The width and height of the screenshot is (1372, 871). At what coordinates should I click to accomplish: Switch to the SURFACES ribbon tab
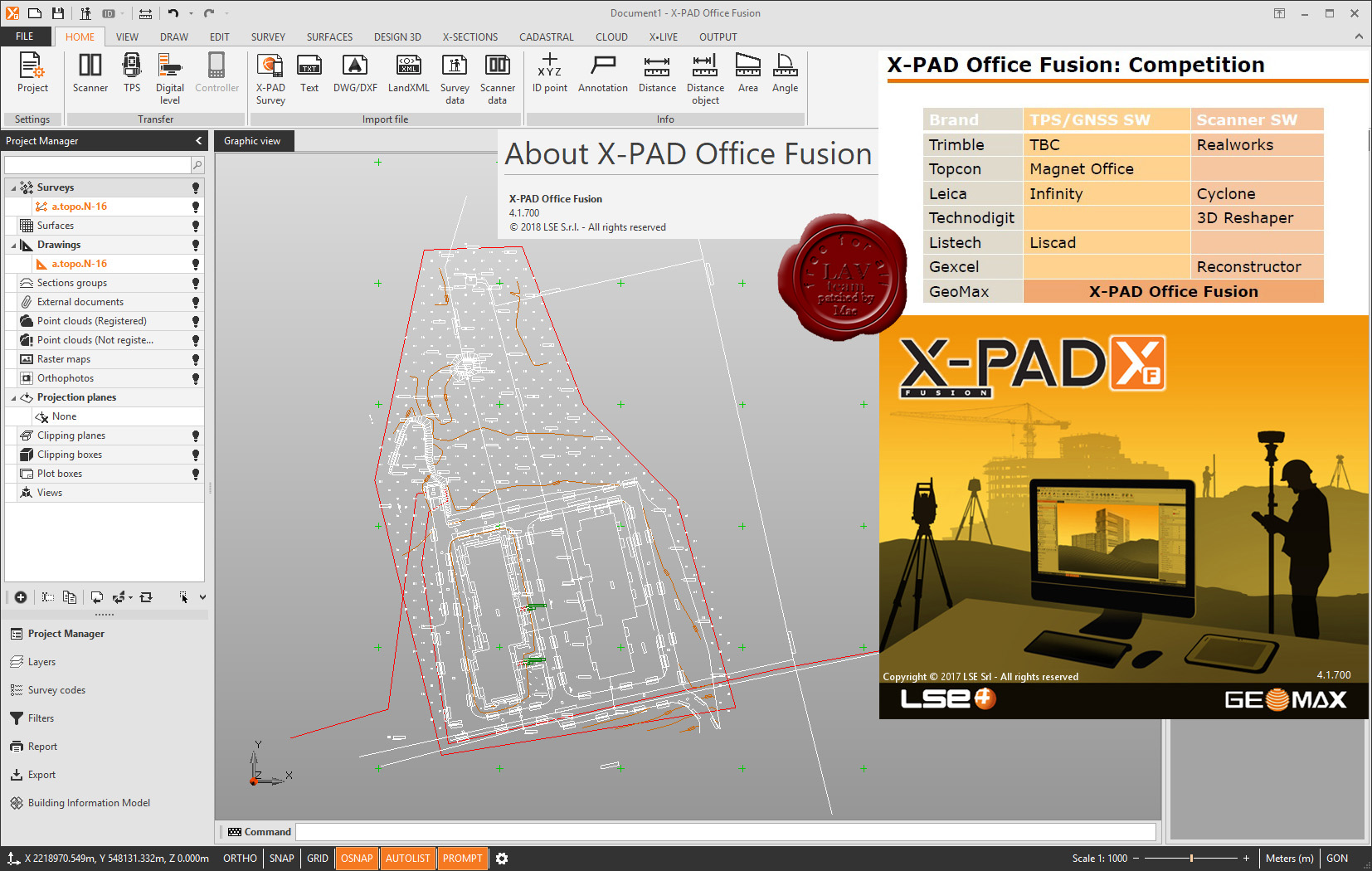[x=329, y=36]
